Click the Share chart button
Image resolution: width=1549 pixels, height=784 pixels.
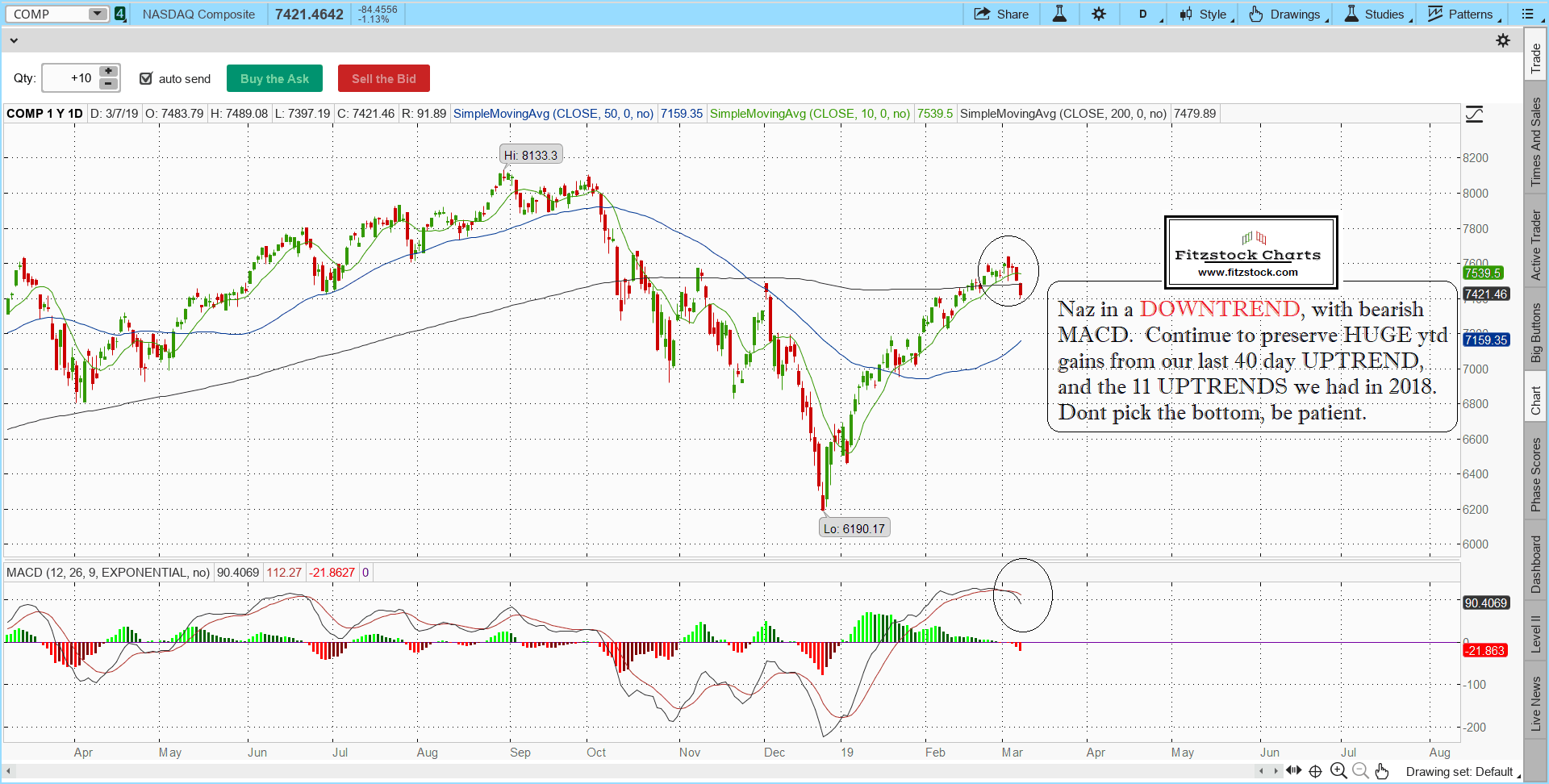coord(1001,14)
